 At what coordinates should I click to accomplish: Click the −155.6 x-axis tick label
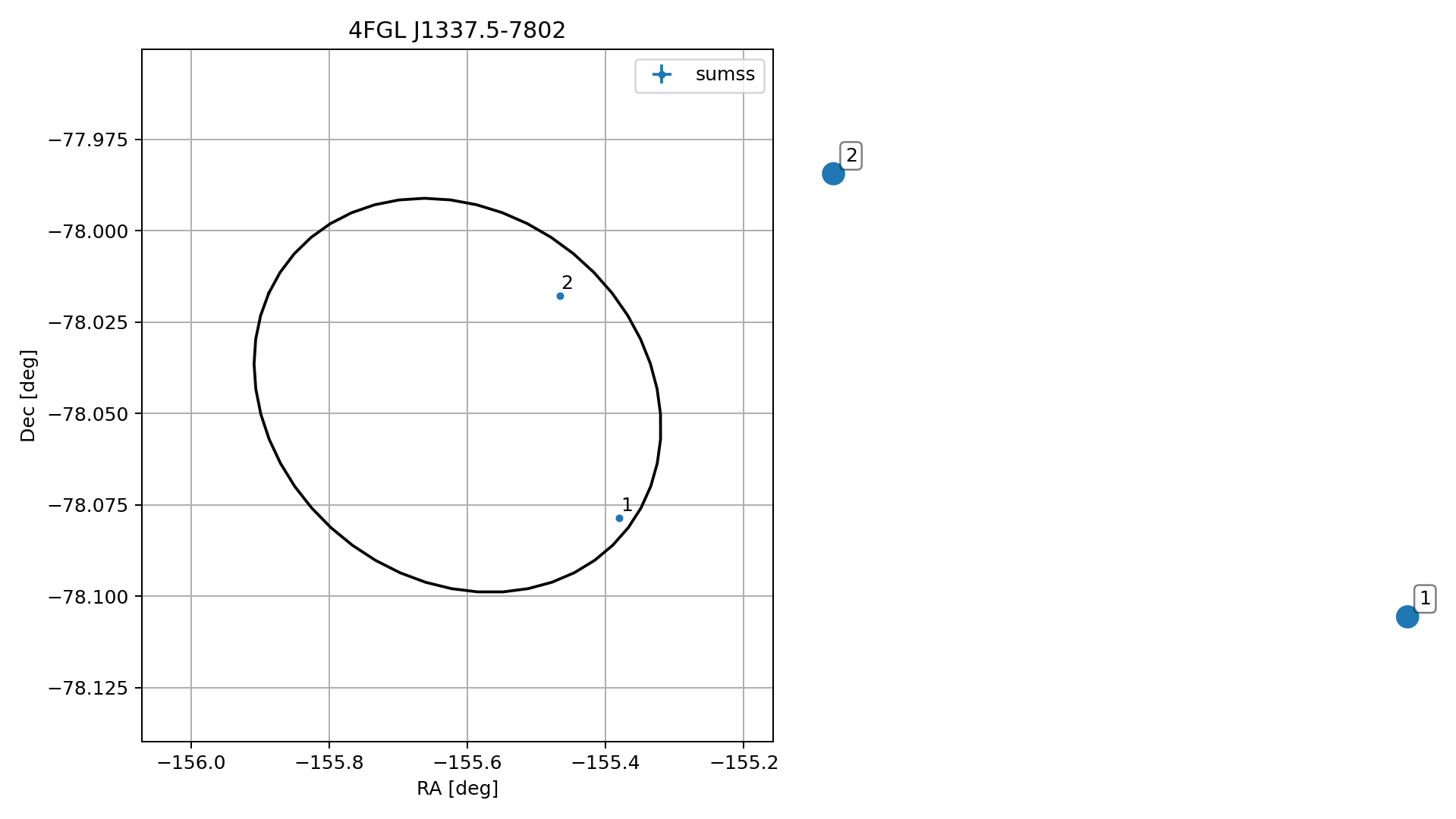point(467,762)
